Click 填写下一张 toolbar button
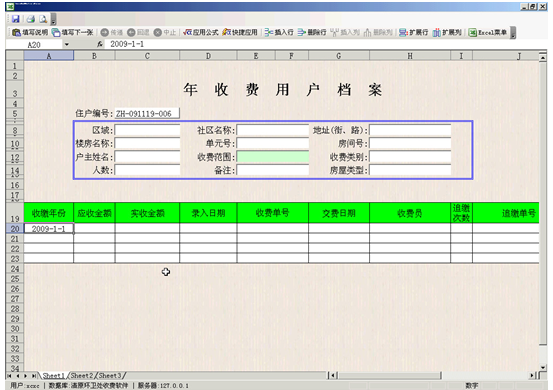Screen dimensions: 553x390 pyautogui.click(x=72, y=32)
